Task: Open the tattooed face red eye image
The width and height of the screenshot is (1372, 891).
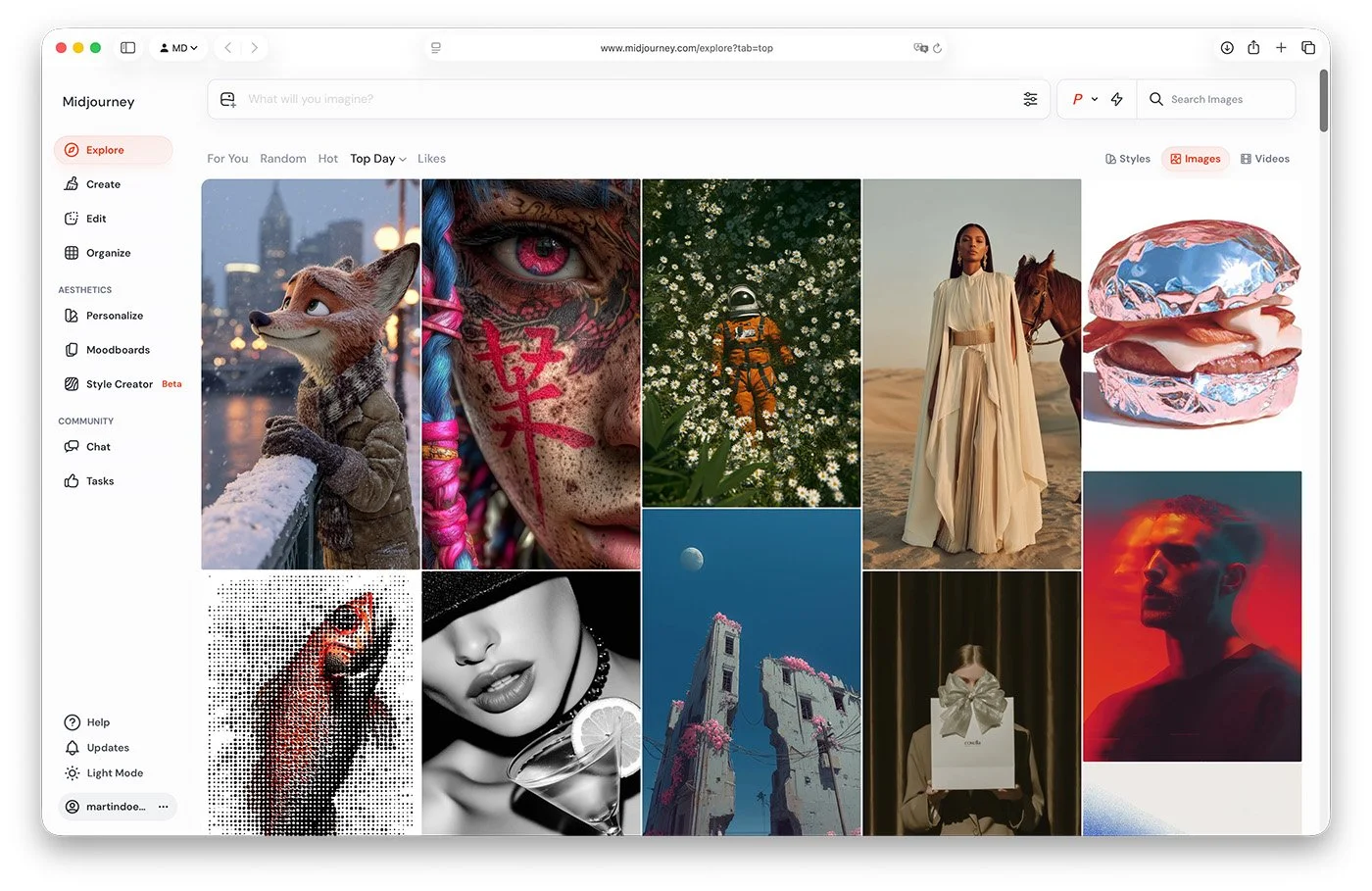Action: tap(531, 373)
